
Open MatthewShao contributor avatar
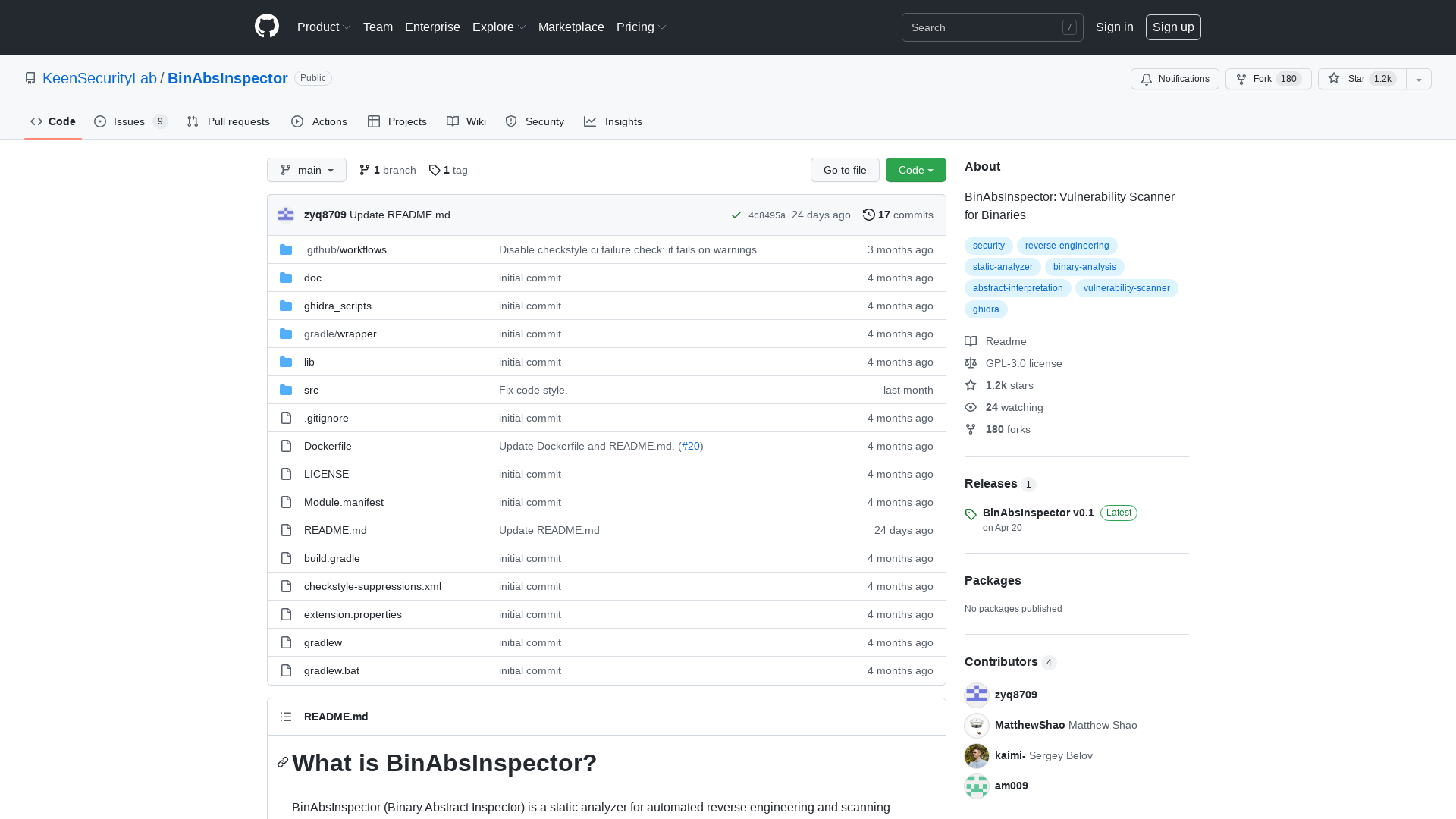[x=977, y=725]
